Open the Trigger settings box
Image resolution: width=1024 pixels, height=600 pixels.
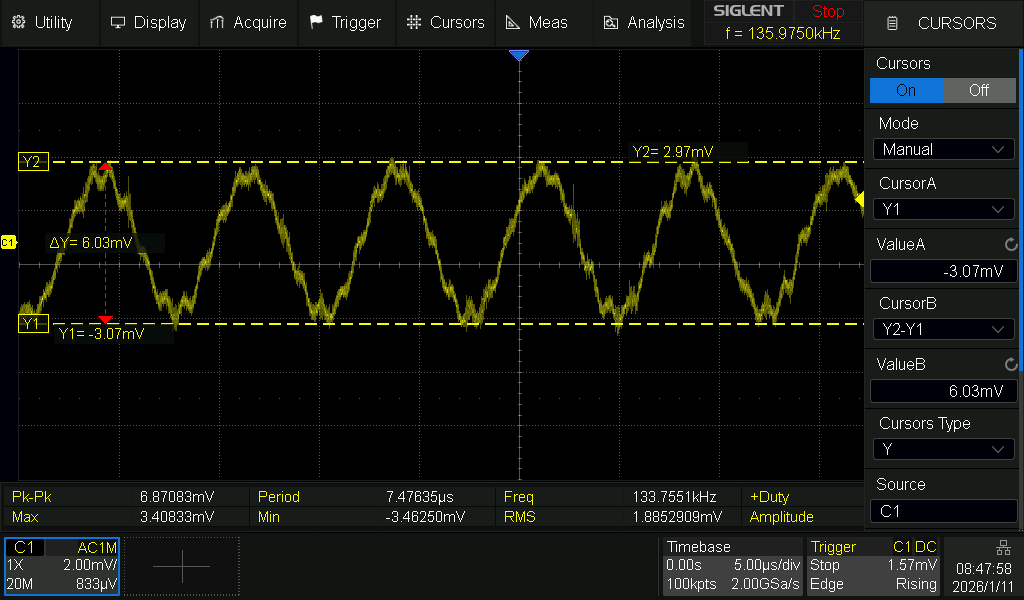pyautogui.click(x=873, y=565)
